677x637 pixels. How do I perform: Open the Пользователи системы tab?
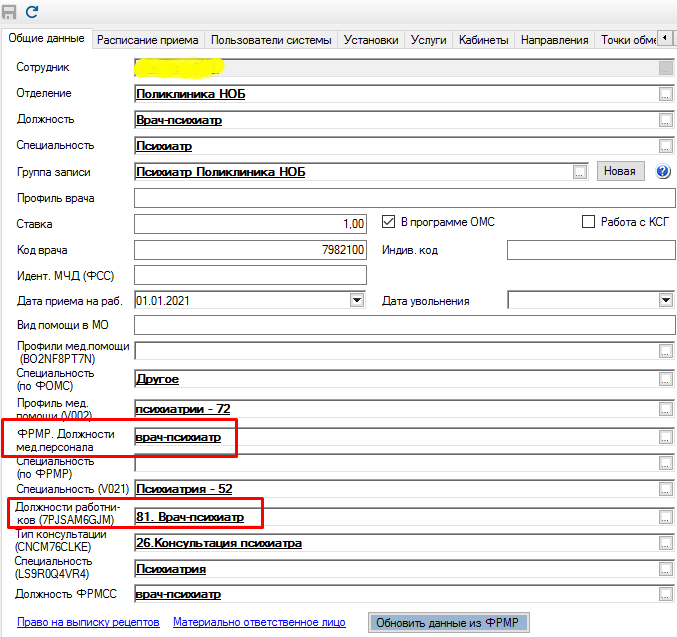[x=271, y=40]
